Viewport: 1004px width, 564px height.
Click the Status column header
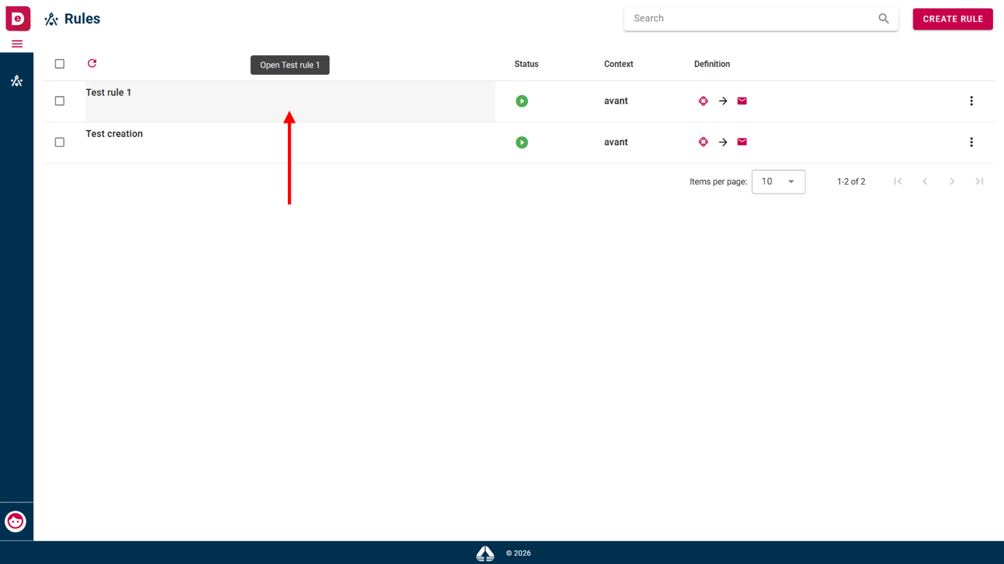[x=526, y=64]
